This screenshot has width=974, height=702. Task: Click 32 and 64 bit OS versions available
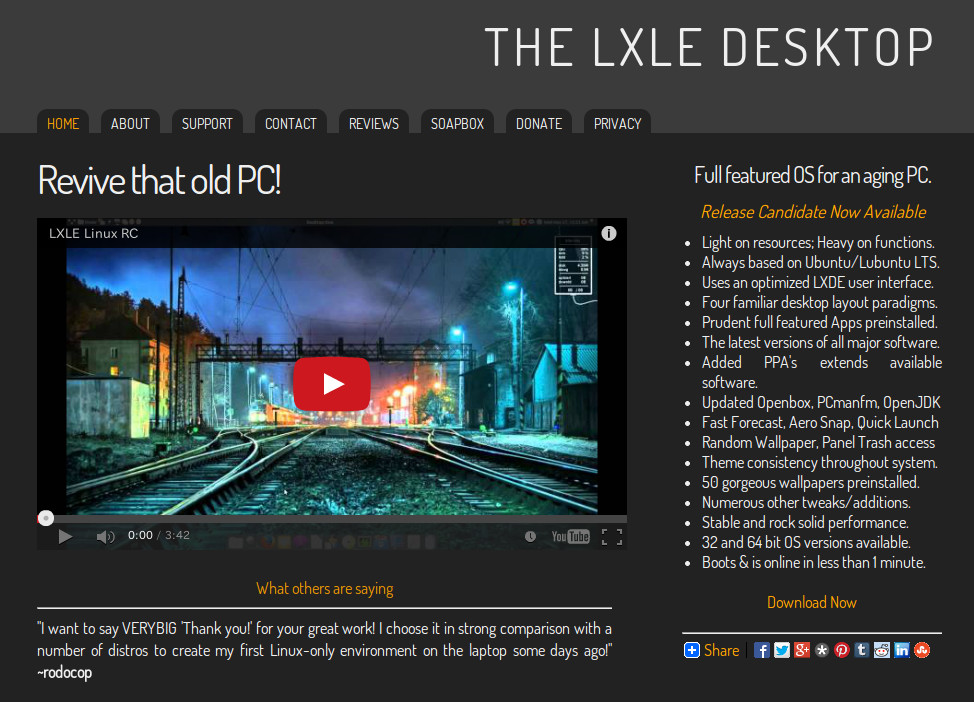[x=806, y=542]
